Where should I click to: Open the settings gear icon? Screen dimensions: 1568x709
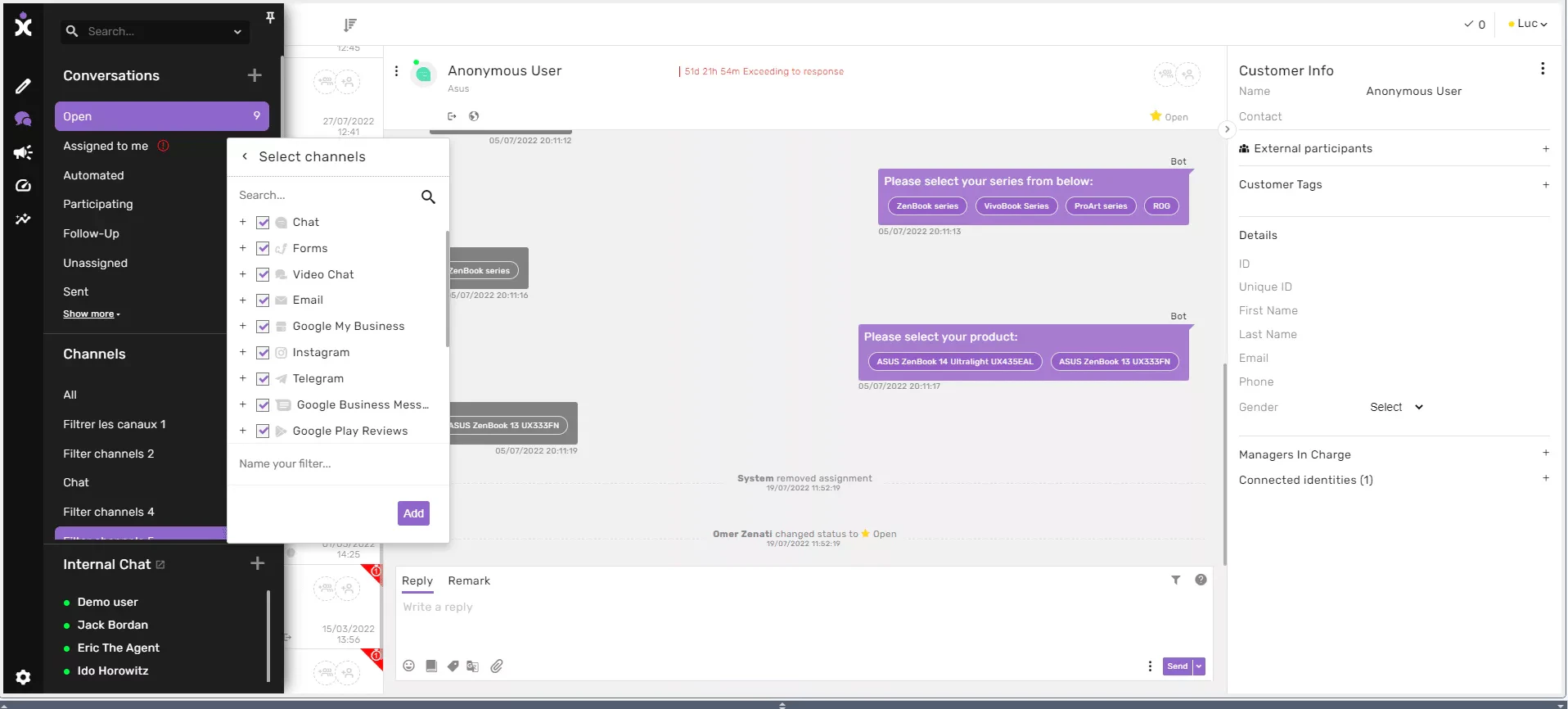coord(23,677)
